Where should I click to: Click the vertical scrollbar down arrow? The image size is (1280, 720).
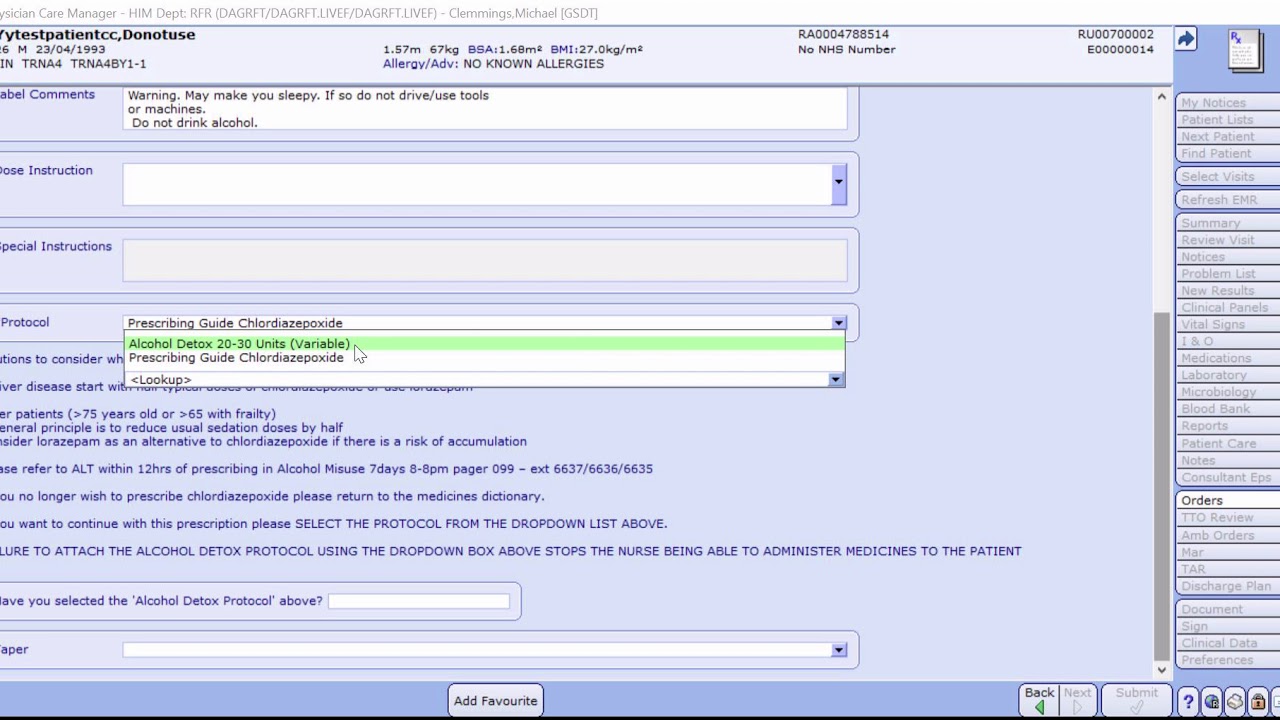pyautogui.click(x=1161, y=670)
